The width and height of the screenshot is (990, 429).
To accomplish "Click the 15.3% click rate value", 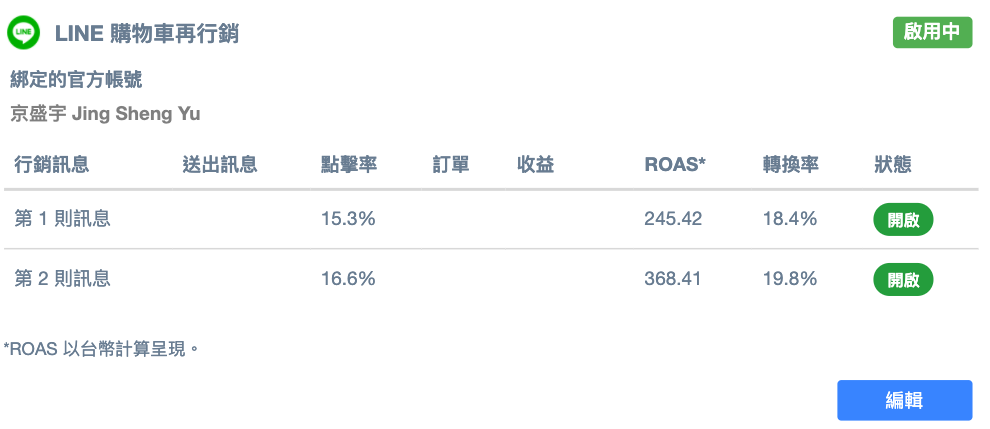I will point(348,219).
